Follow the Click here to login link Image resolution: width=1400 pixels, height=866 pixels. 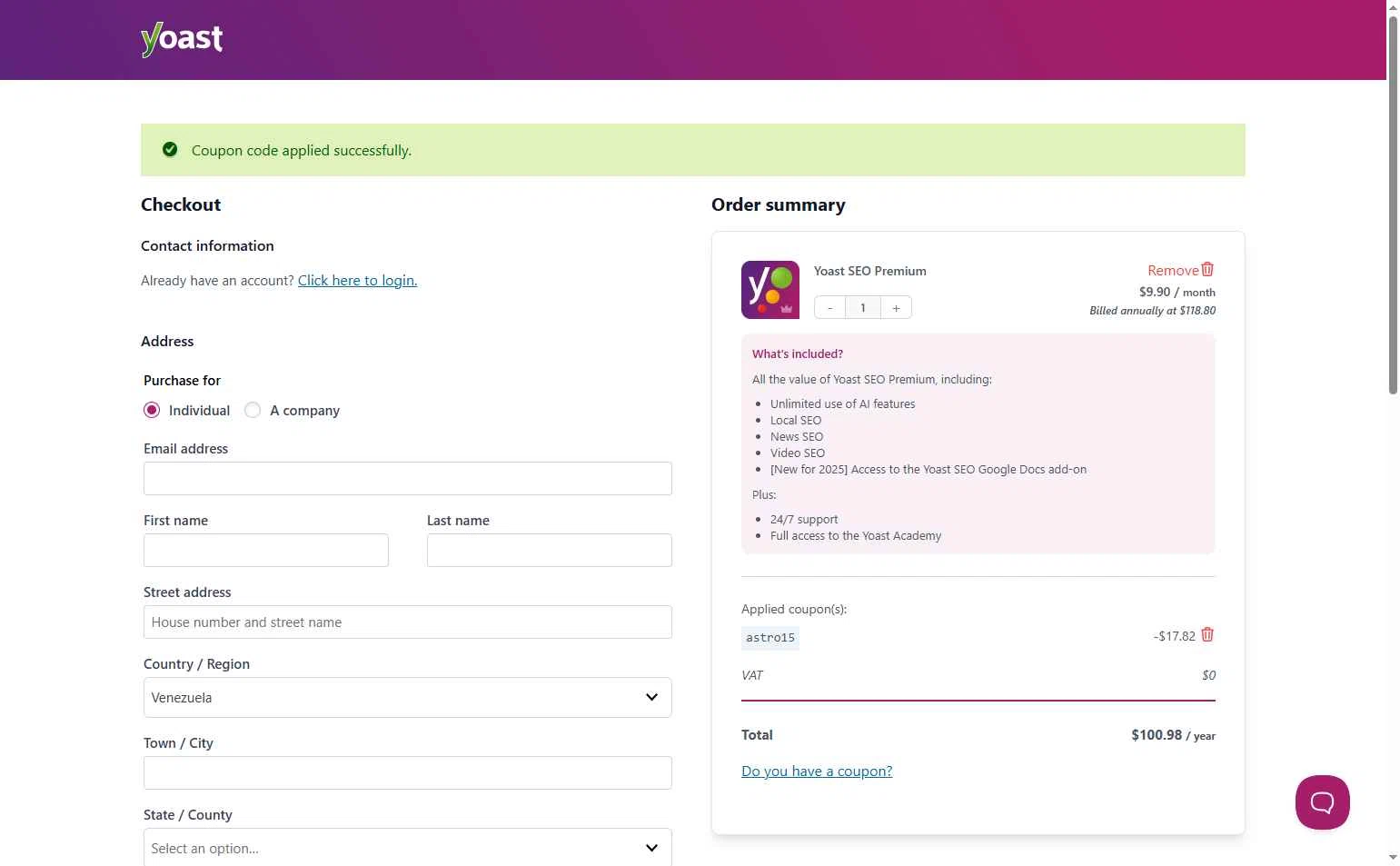pyautogui.click(x=358, y=281)
